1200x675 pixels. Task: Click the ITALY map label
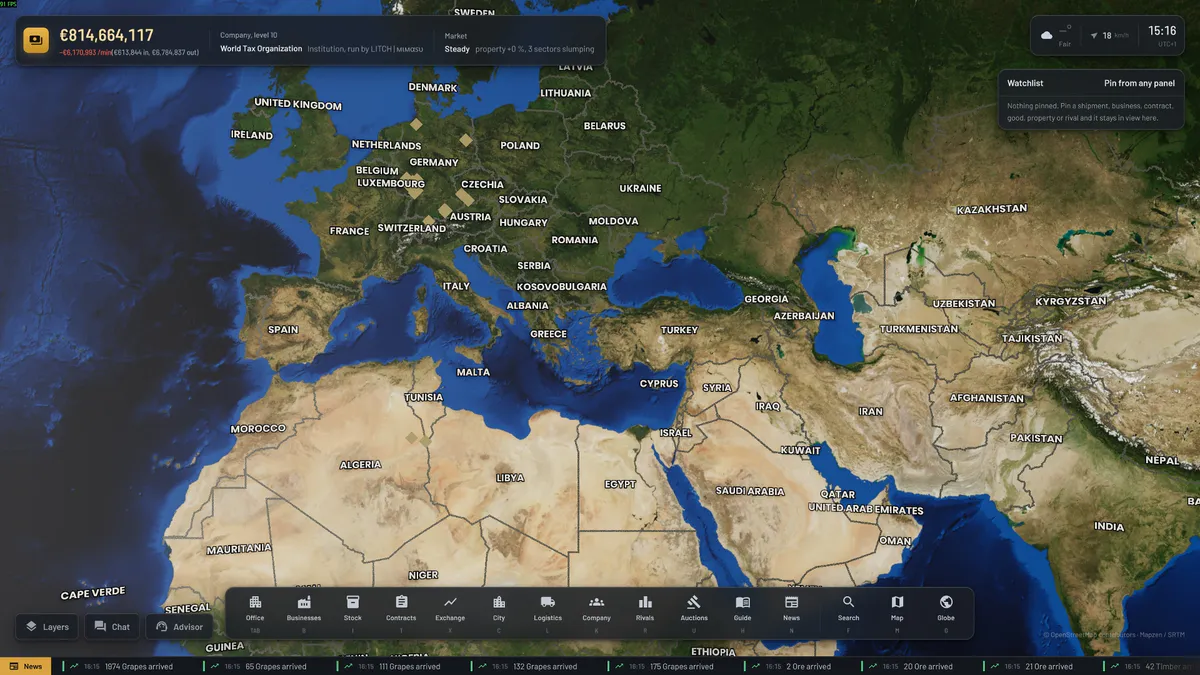click(456, 286)
